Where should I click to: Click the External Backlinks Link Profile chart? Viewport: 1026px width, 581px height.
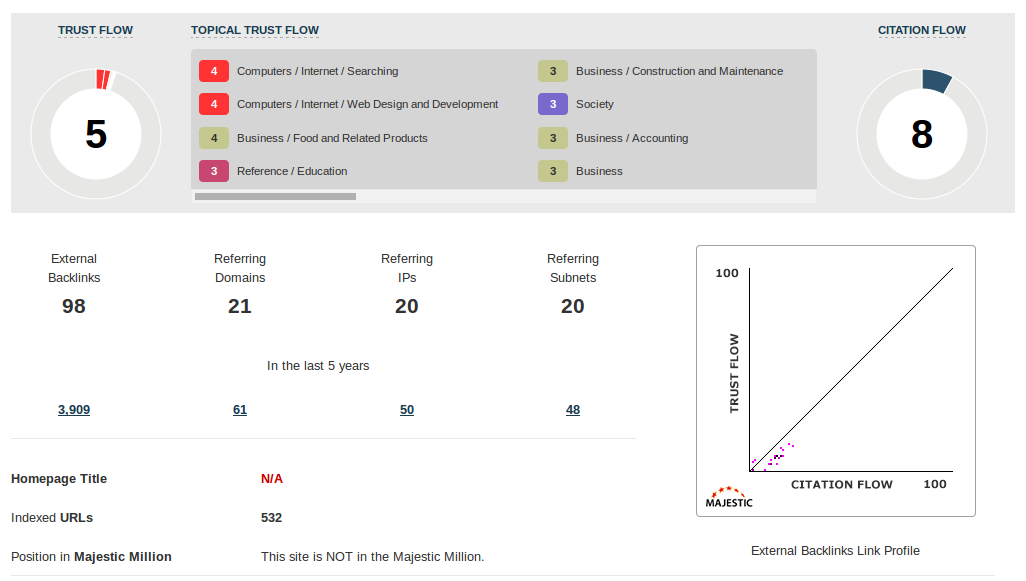pos(836,380)
